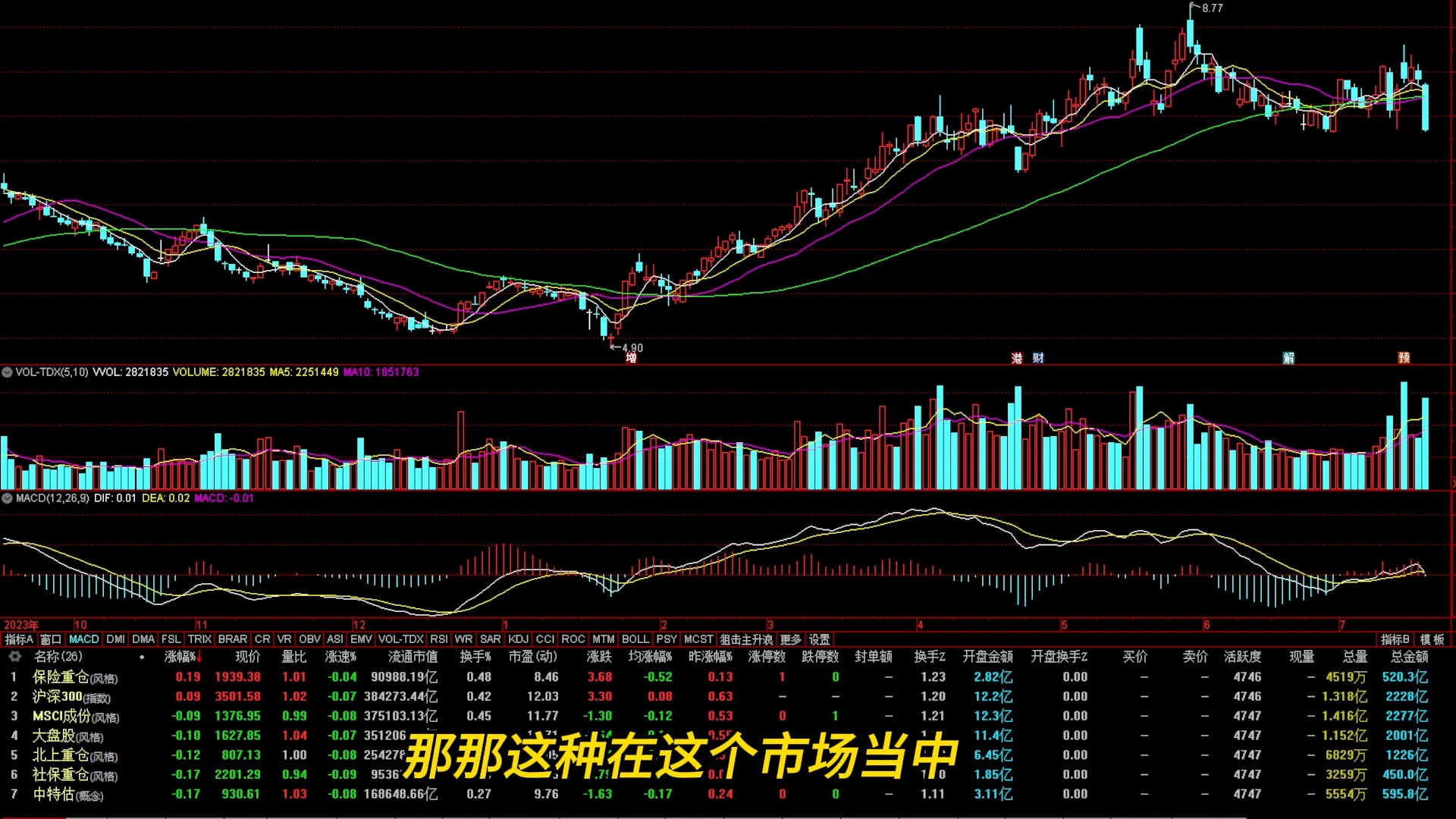The image size is (1456, 819).
Task: Click the gear icon beside 名称 column
Action: (14, 657)
